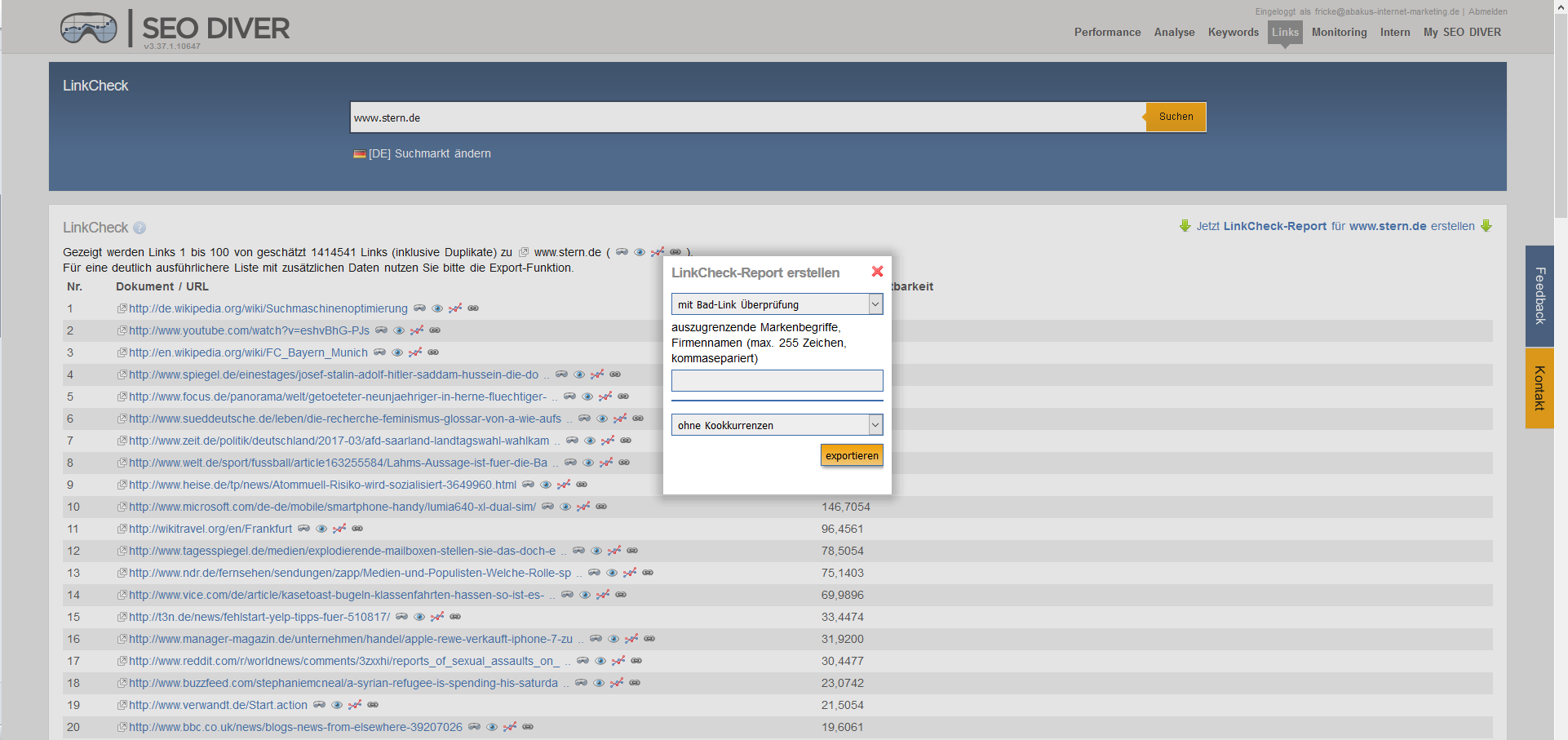Open the 'mit Bad-Link Überprüfung' dropdown
Image resolution: width=1568 pixels, height=740 pixels.
pos(777,304)
